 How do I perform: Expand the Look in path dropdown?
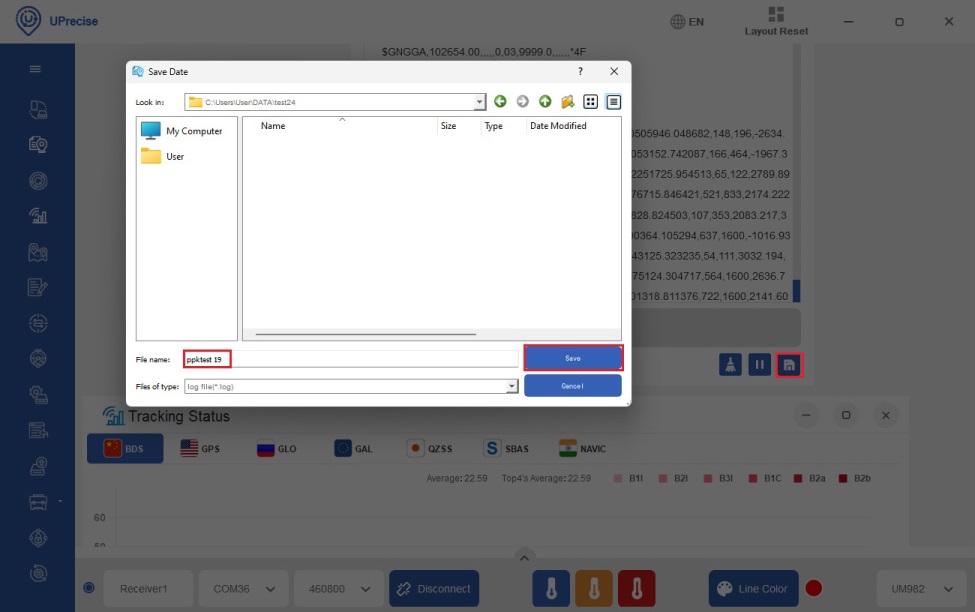(x=479, y=102)
